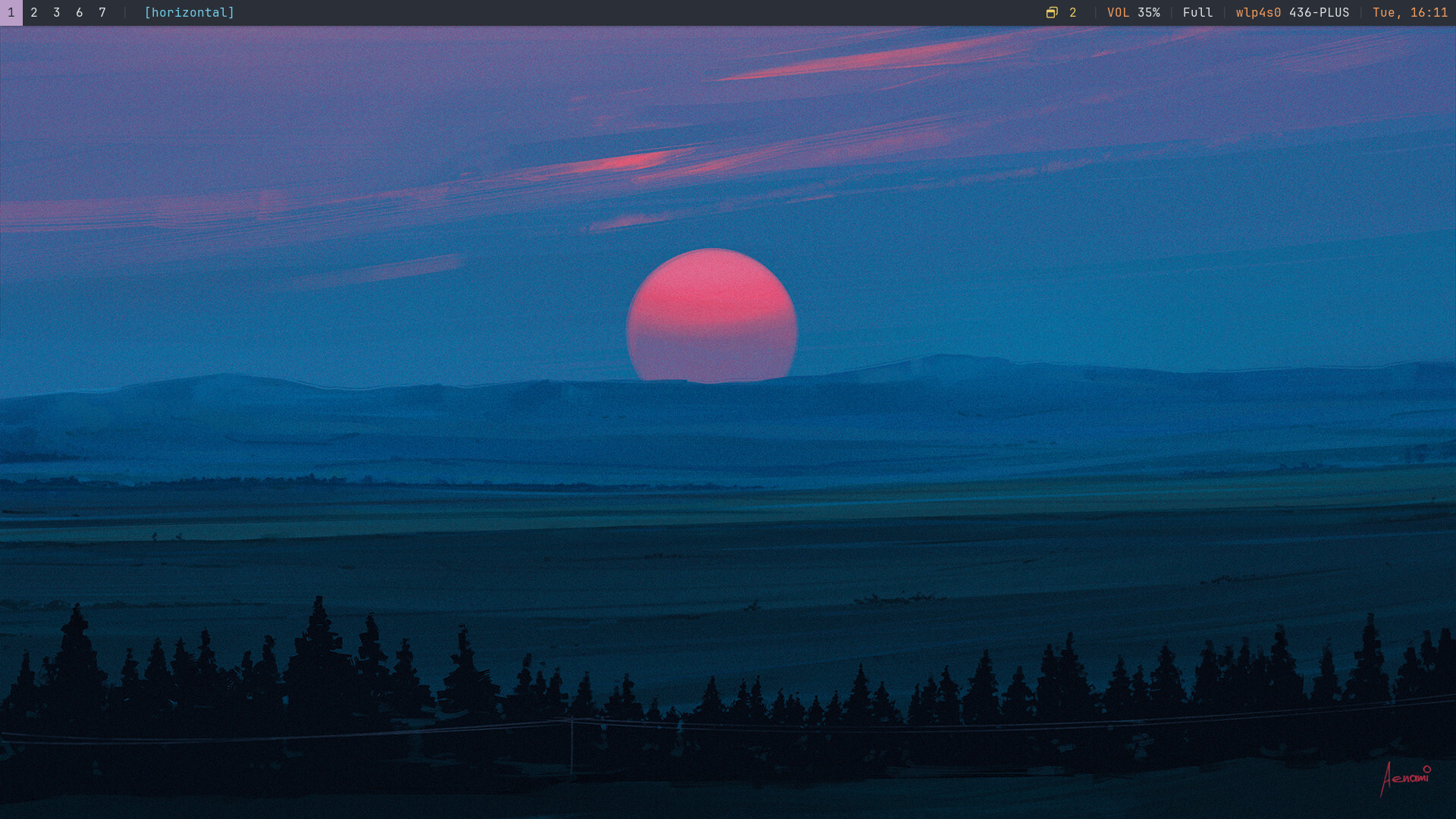Click the VOL label in the bar

[1118, 13]
